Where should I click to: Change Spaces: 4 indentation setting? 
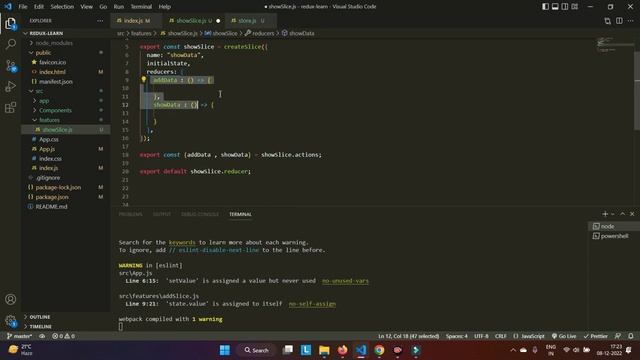pyautogui.click(x=457, y=336)
